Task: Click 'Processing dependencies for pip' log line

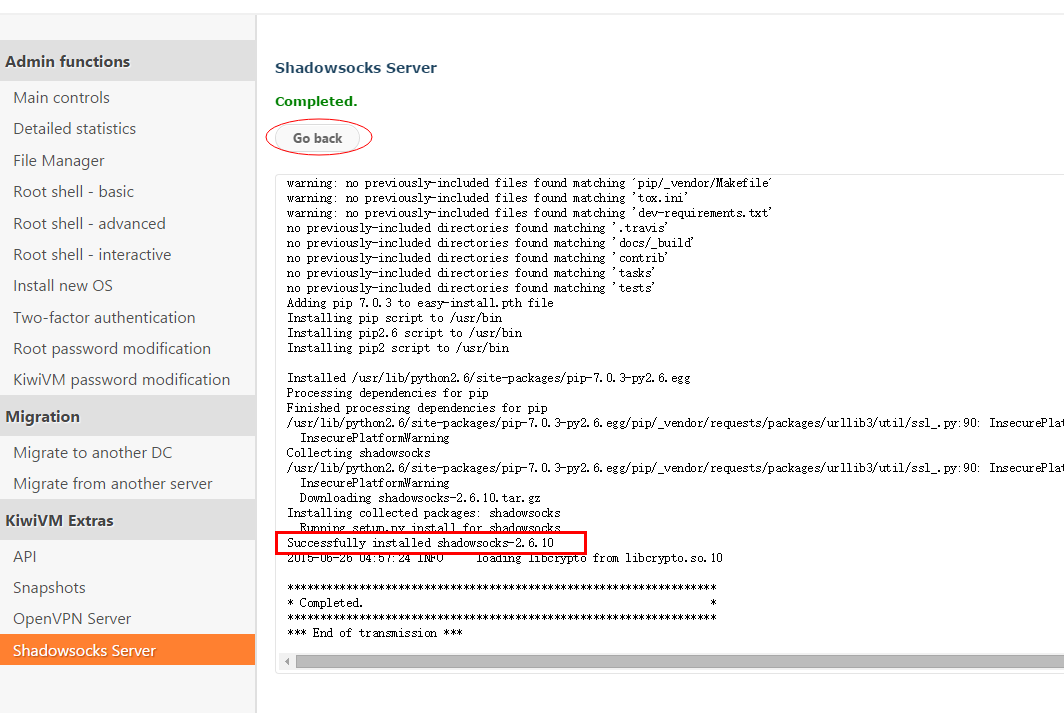Action: tap(387, 393)
